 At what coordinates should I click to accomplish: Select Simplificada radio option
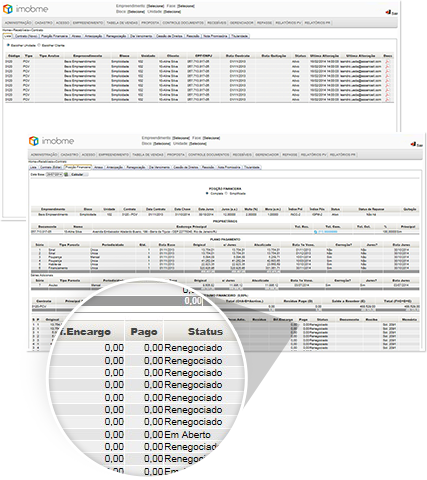226,193
